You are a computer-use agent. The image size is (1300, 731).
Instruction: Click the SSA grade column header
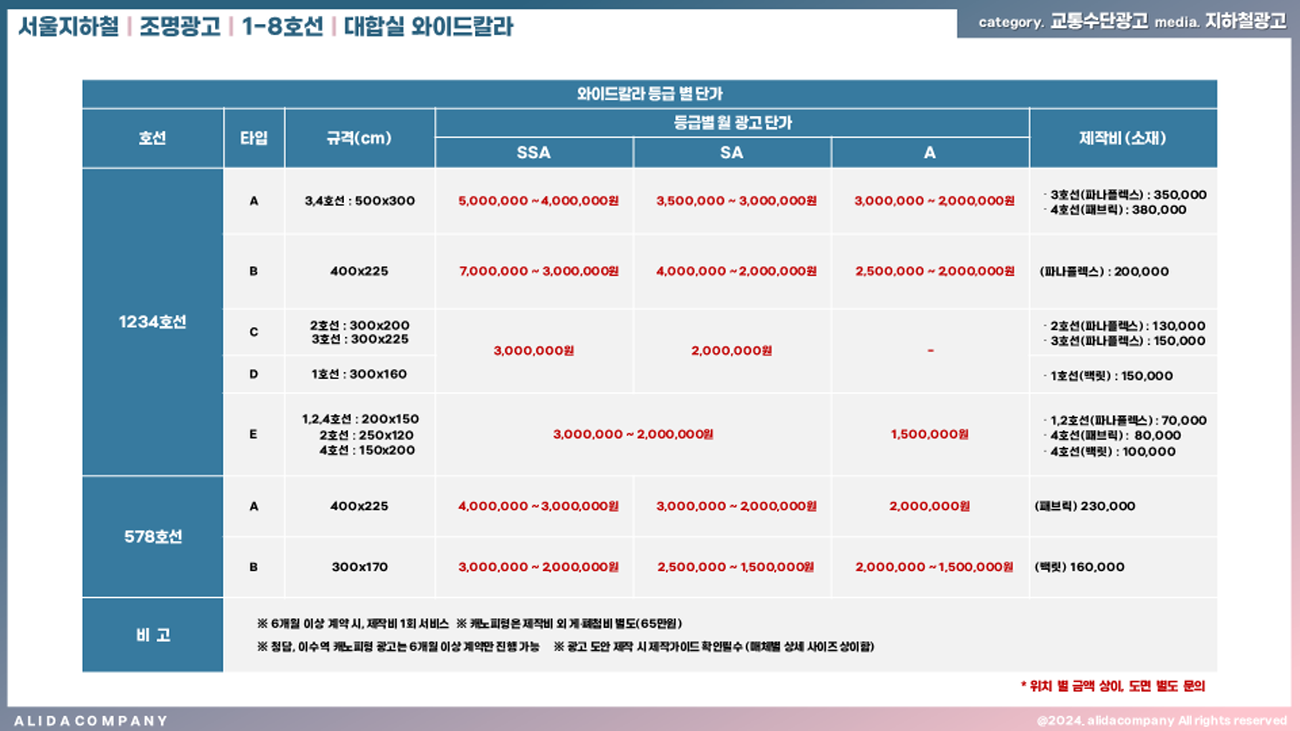[x=533, y=153]
